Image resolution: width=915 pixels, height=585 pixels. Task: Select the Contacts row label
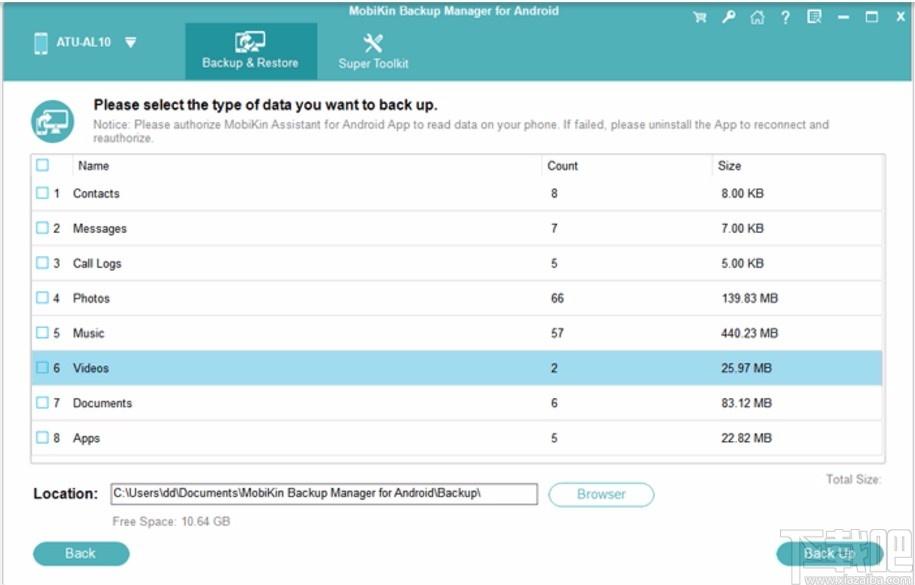click(x=96, y=194)
